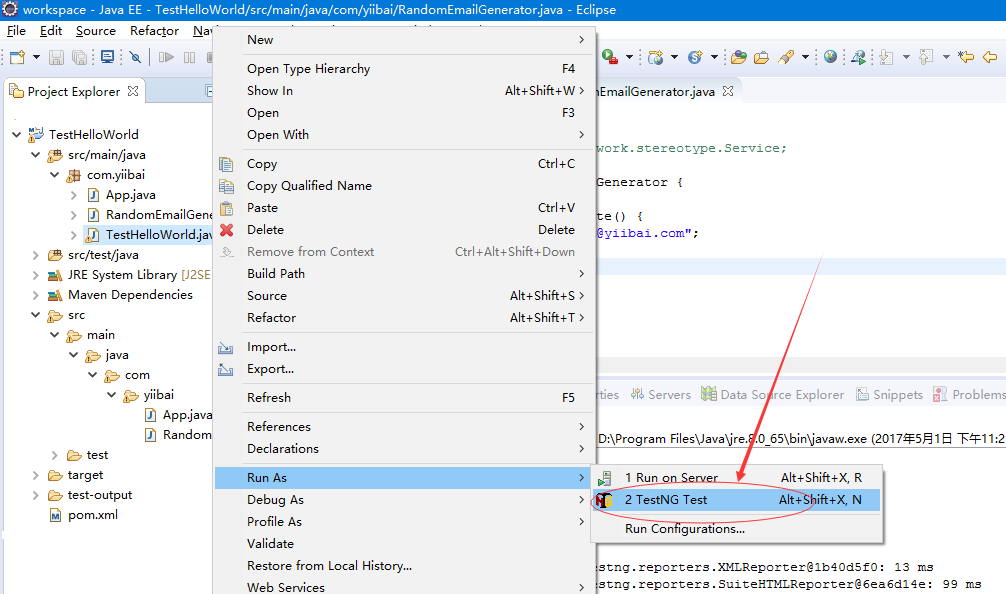Screen dimensions: 1006x594
Task: Click the Open Web Browser globe icon
Action: [830, 57]
